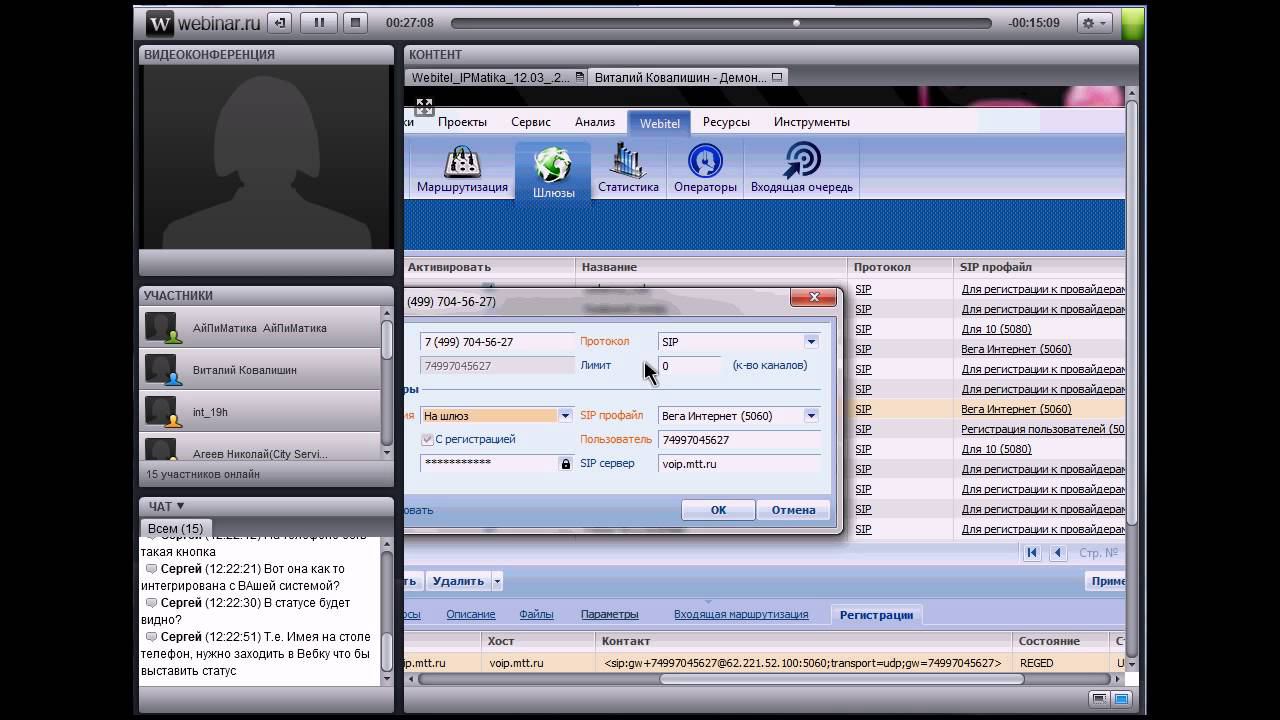Select the Всем (15) chat tab
This screenshot has width=1280, height=720.
click(x=175, y=528)
